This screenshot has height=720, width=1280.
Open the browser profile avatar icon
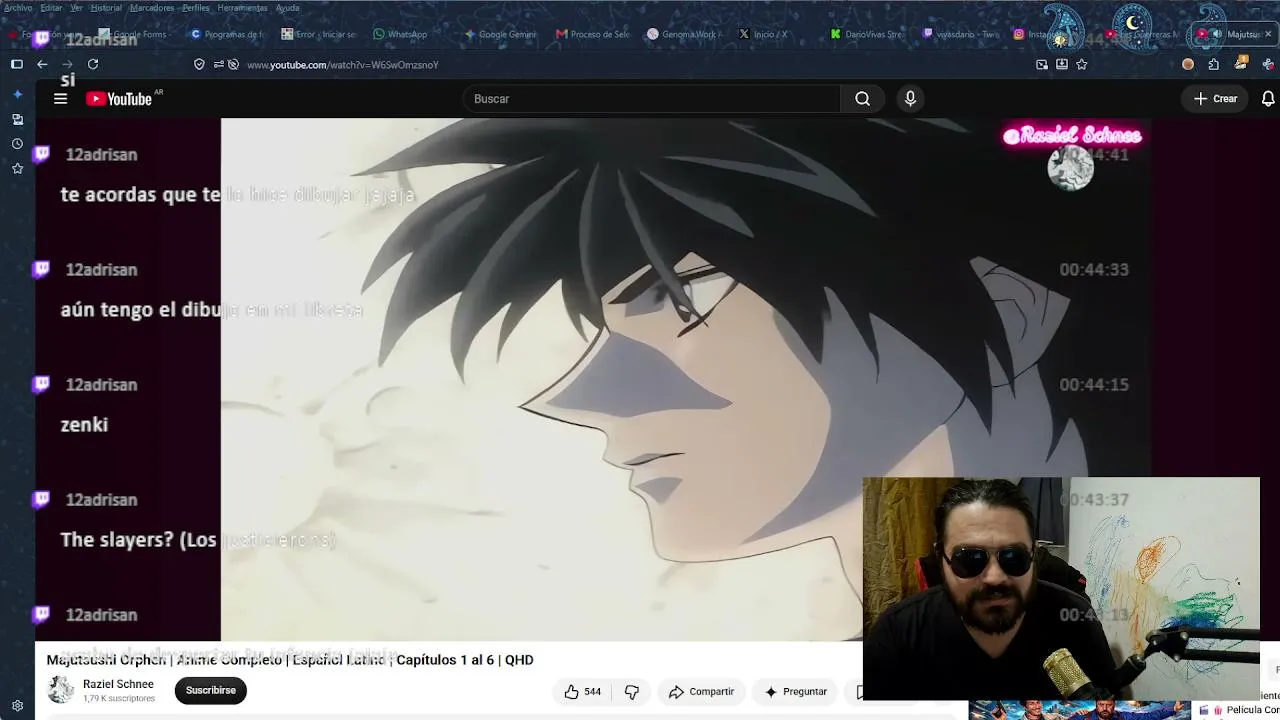point(1188,64)
